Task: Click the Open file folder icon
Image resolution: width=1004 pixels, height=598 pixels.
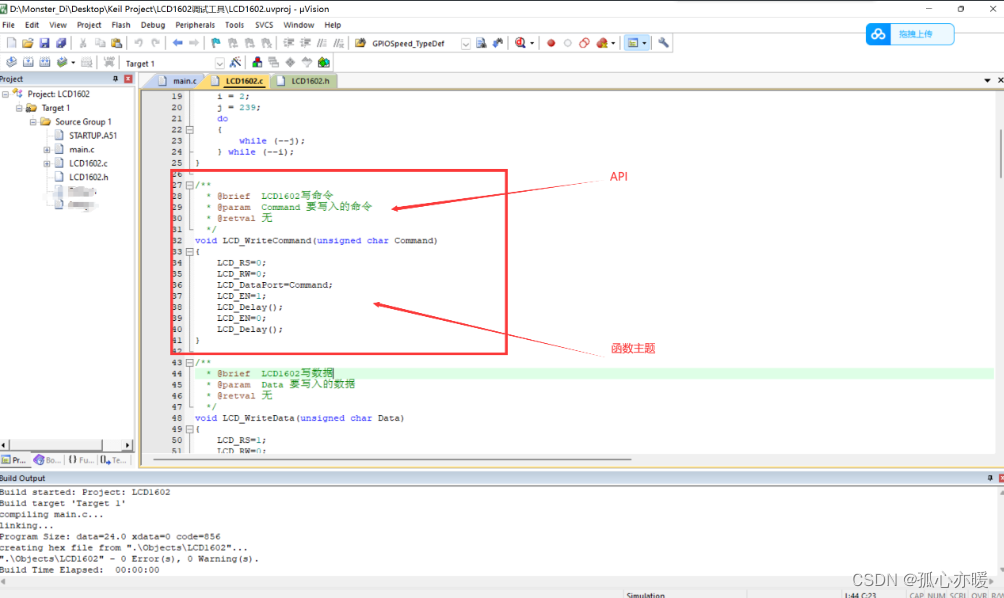Action: (28, 43)
